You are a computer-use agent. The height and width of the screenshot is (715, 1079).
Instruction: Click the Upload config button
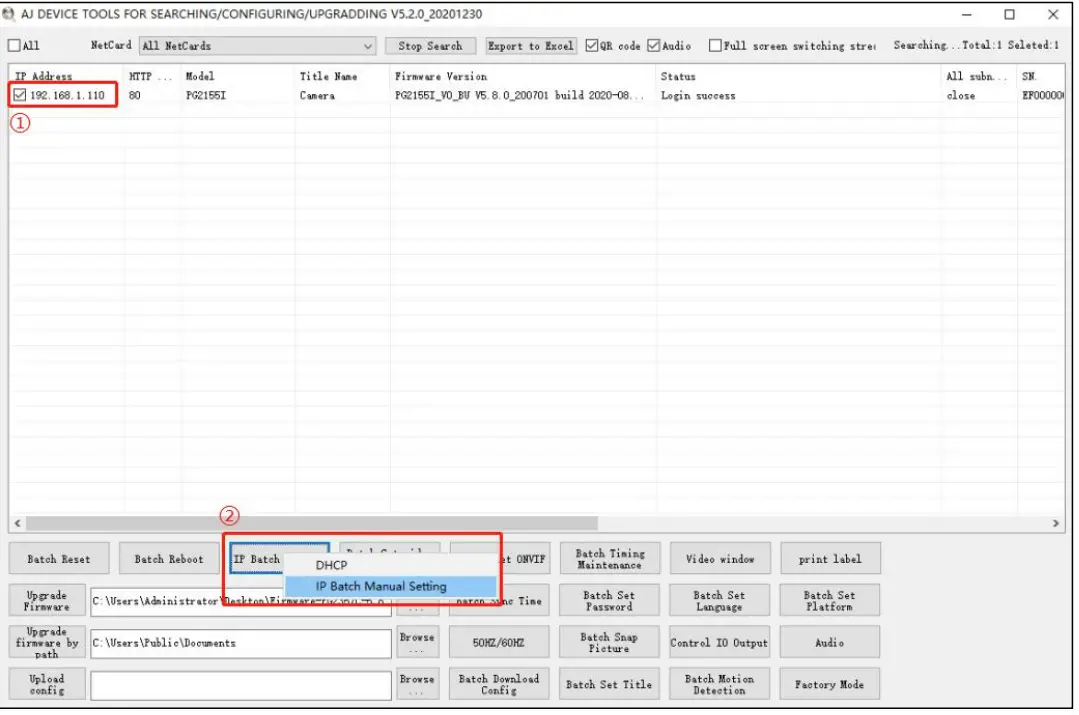[x=47, y=684]
